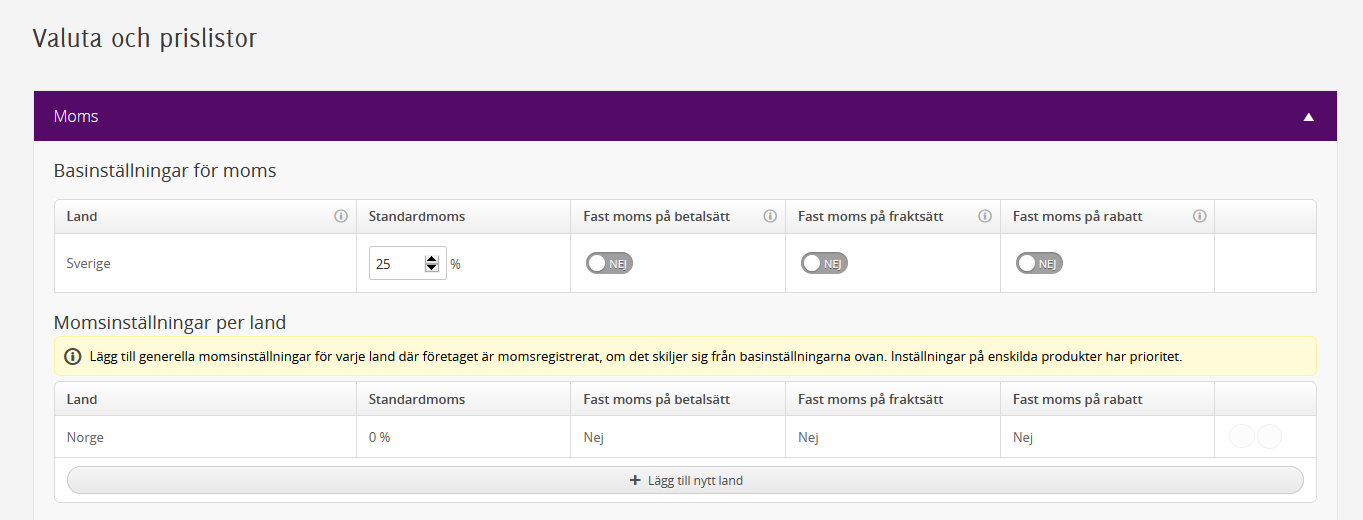Click Nej under Fast moms på betalsätt for Norge
The height and width of the screenshot is (520, 1363).
pos(594,438)
